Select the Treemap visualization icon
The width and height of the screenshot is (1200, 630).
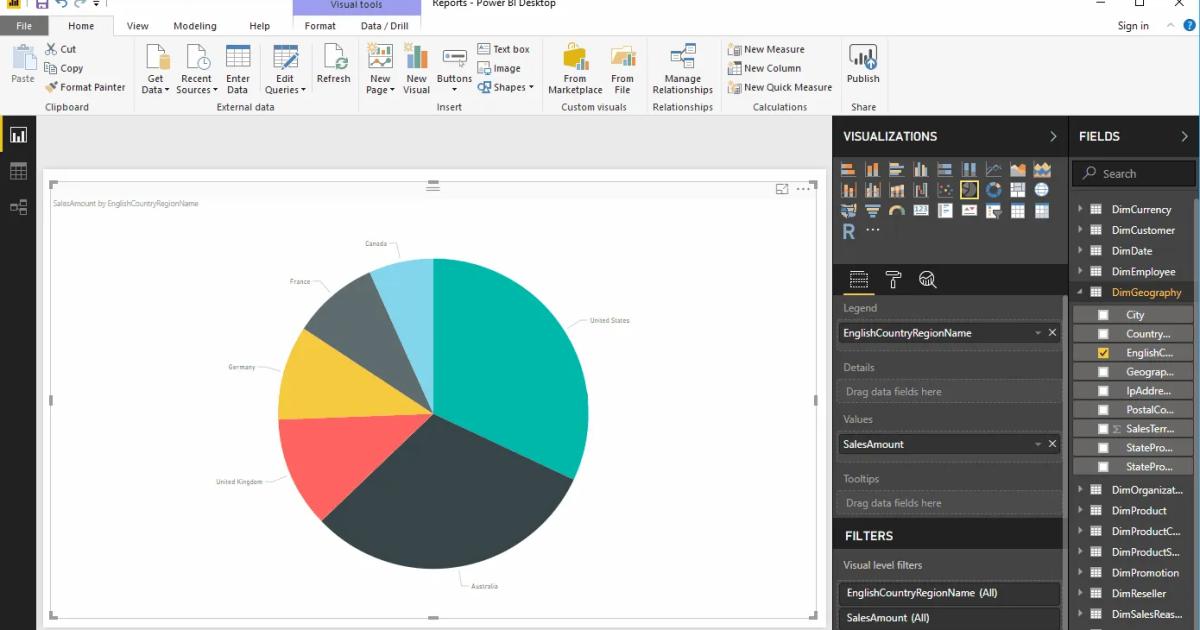1016,189
